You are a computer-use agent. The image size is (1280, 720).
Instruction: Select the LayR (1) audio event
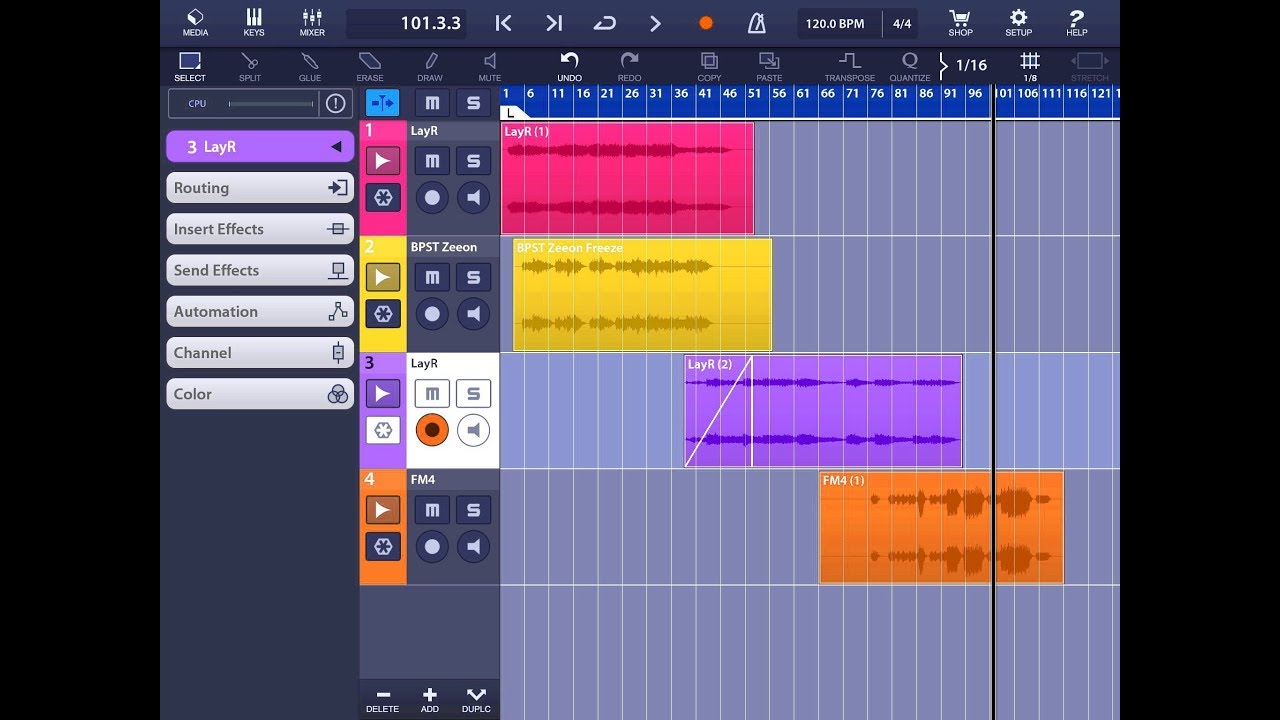[x=627, y=178]
